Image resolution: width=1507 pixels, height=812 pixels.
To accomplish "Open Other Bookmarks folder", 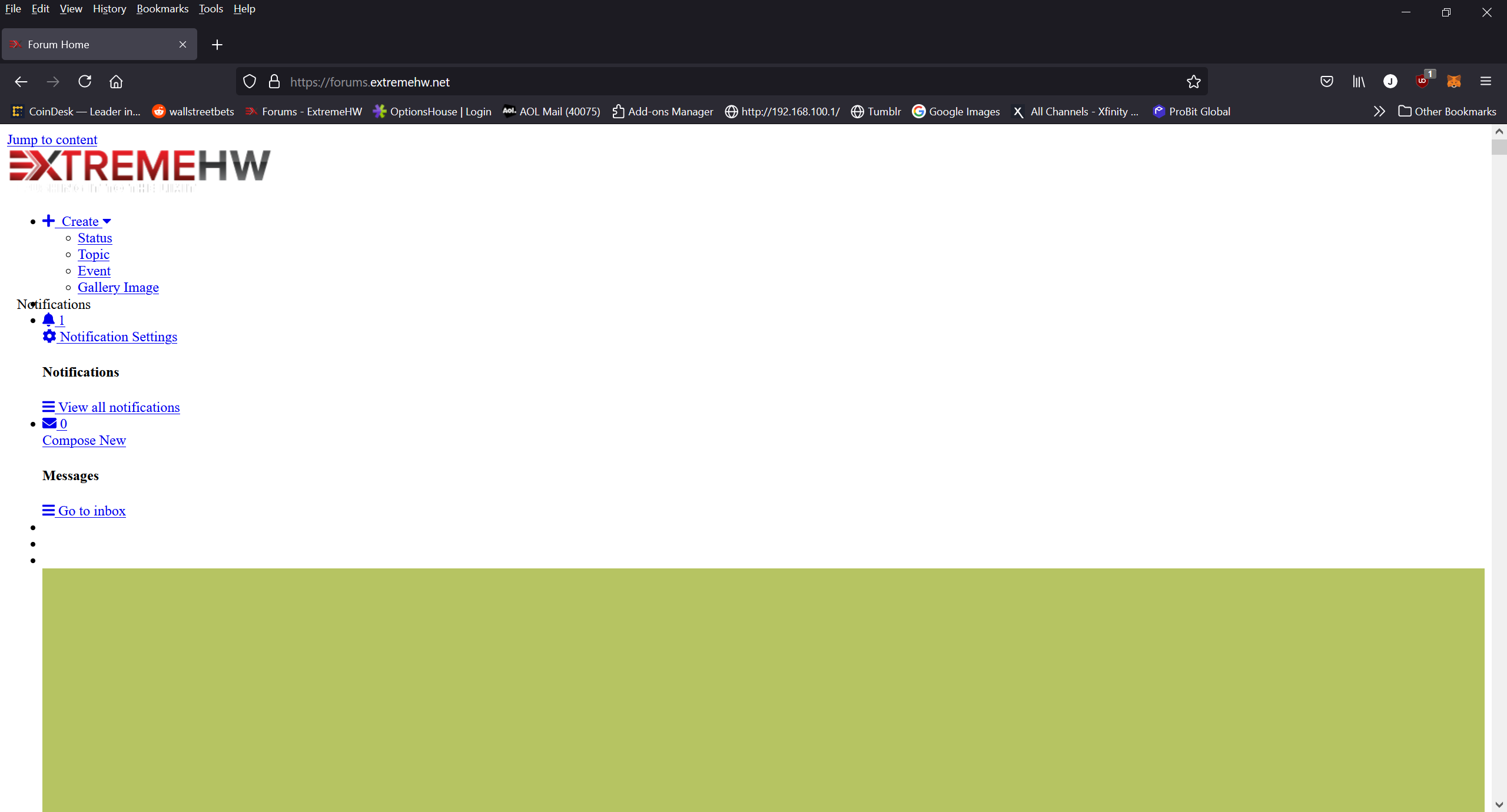I will point(1447,111).
